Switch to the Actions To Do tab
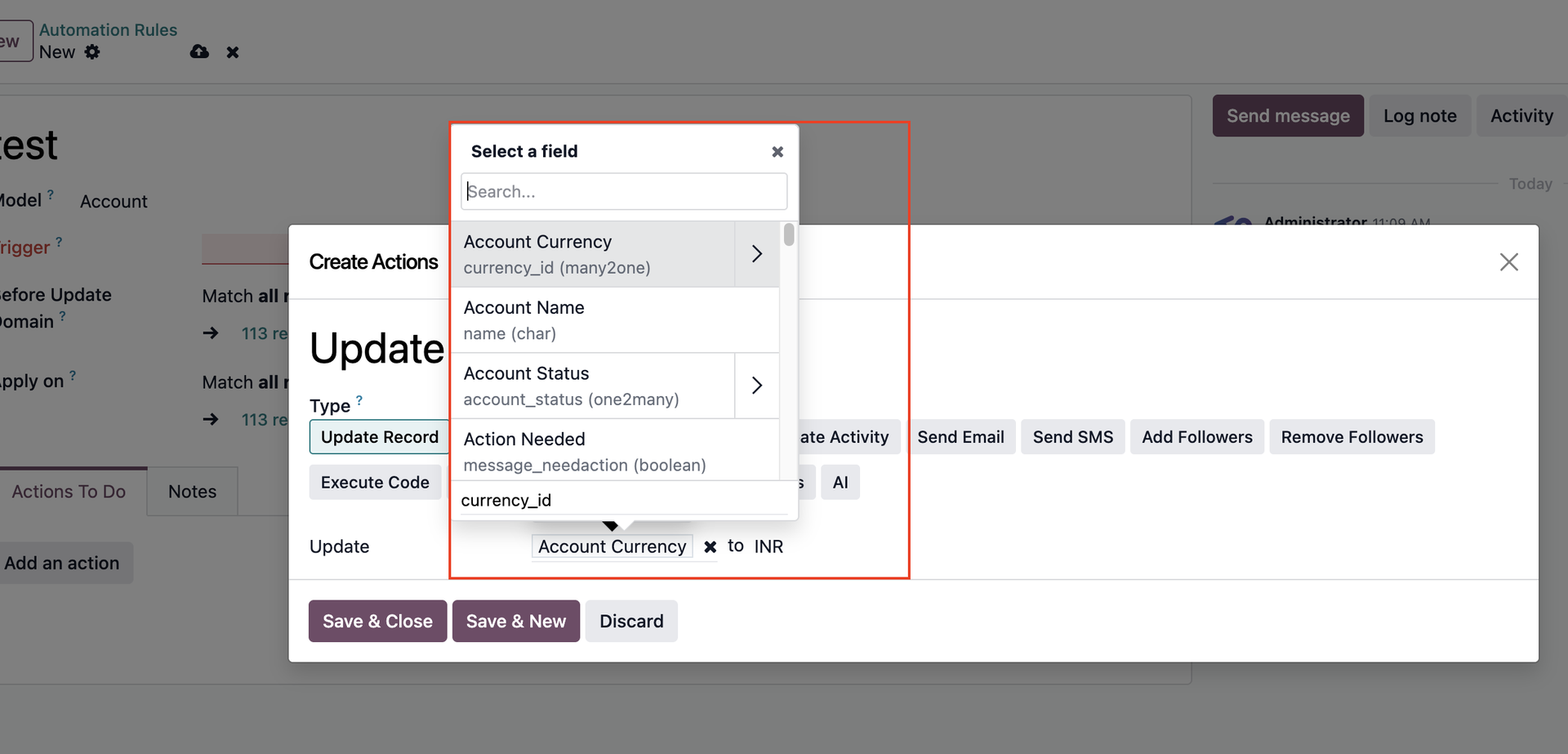The height and width of the screenshot is (754, 1568). click(x=69, y=492)
